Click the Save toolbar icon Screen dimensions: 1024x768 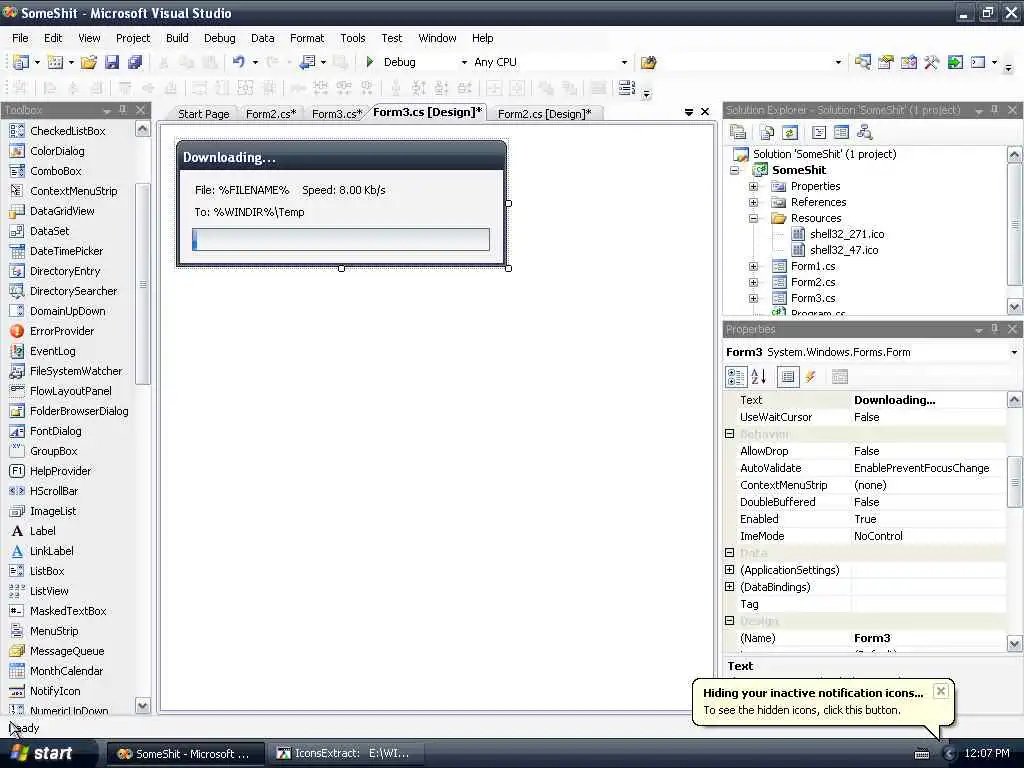(112, 62)
